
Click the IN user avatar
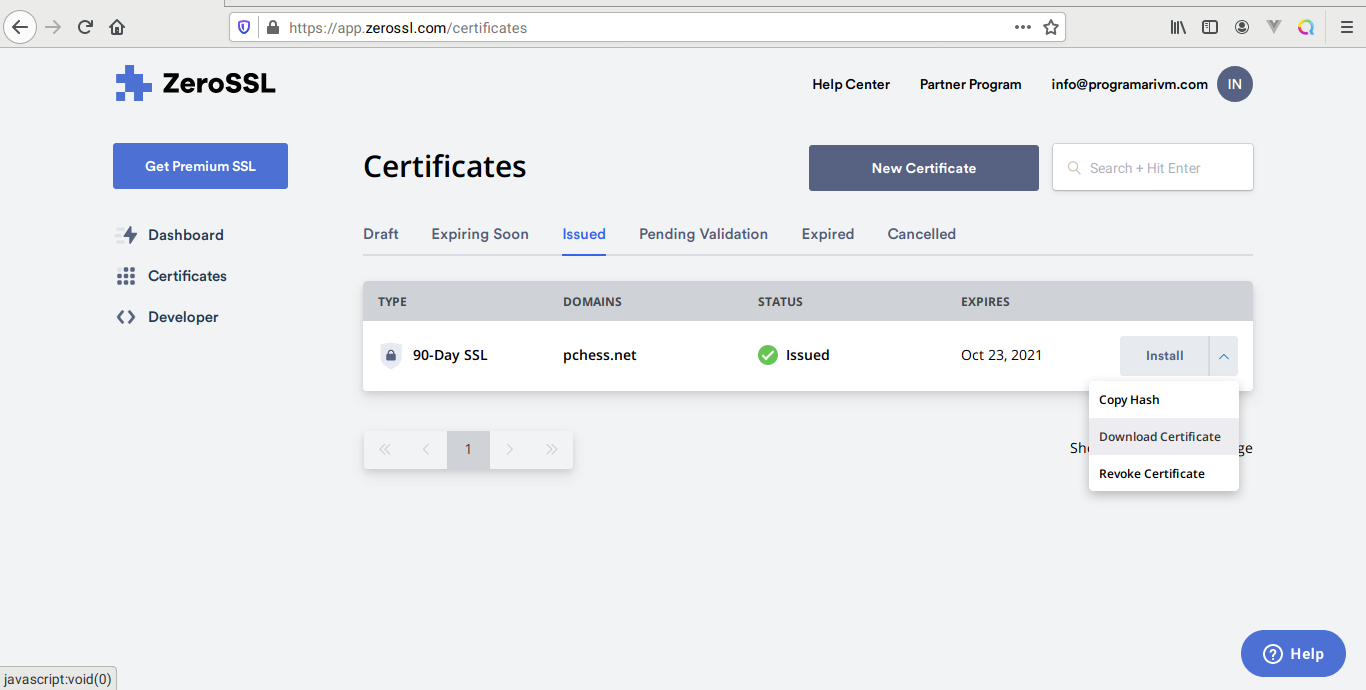coord(1235,85)
